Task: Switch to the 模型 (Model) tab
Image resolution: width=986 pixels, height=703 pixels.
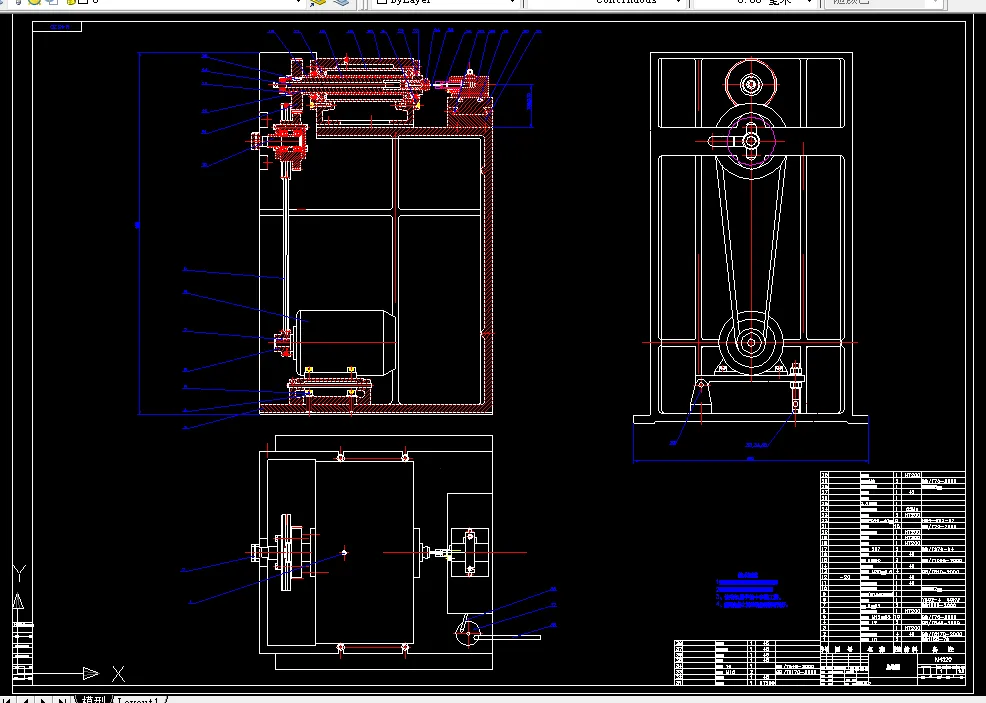Action: pos(93,699)
